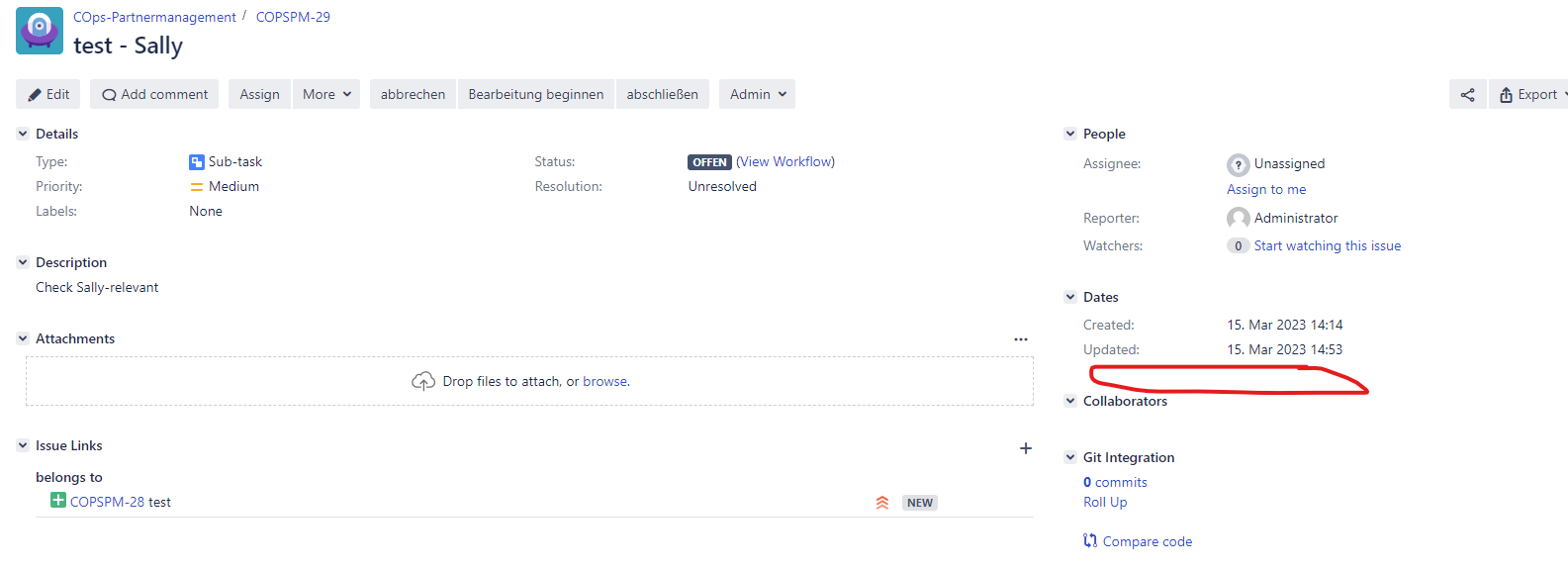1568x571 pixels.
Task: Open the View Workflow link
Action: [x=785, y=162]
